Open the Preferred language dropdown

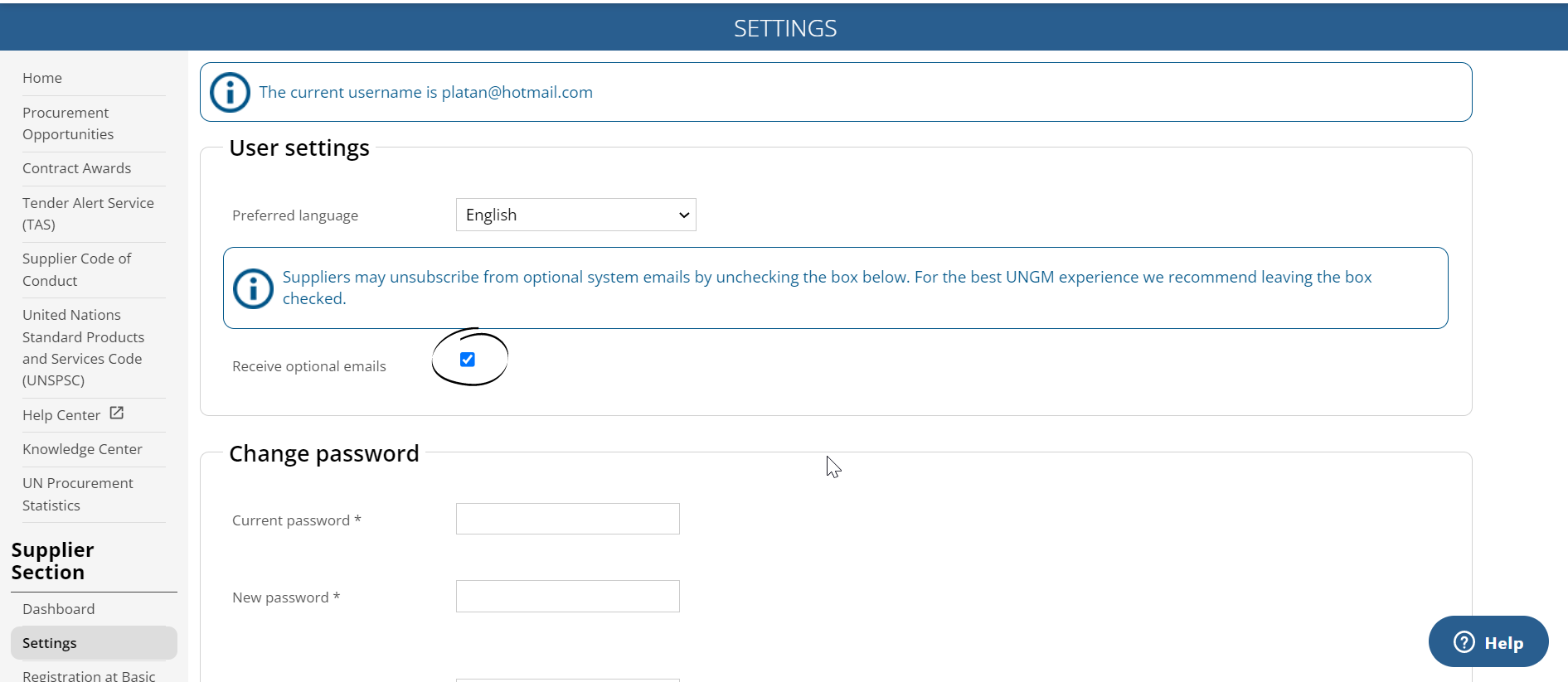click(576, 215)
